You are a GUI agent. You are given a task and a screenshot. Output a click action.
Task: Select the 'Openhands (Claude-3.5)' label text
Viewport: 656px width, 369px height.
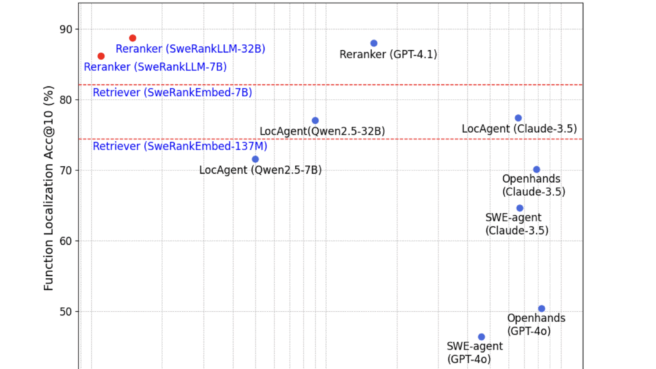coord(534,185)
